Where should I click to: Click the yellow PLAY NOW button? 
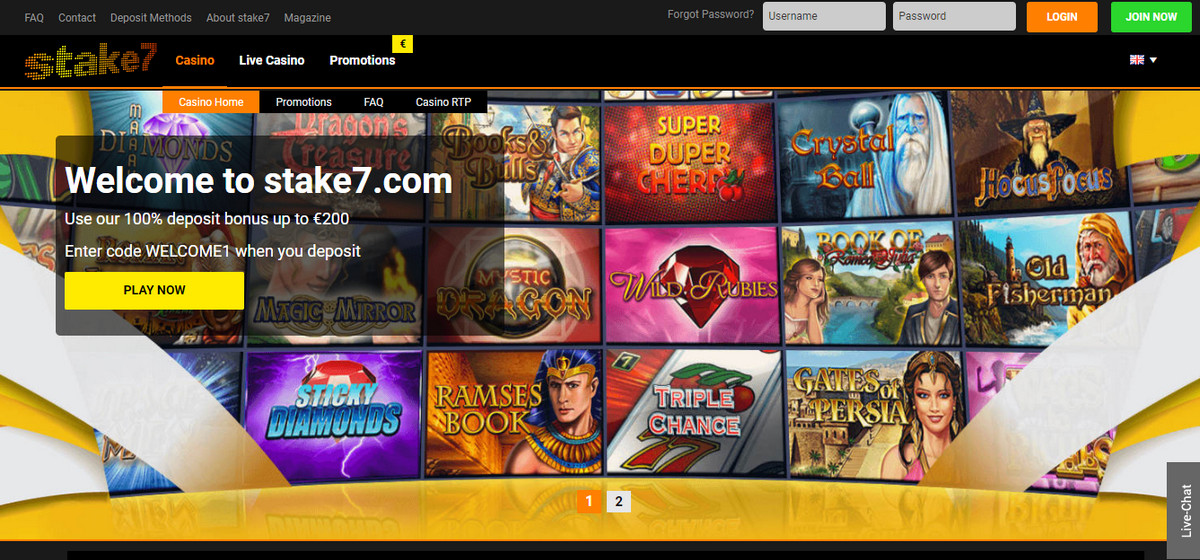154,290
